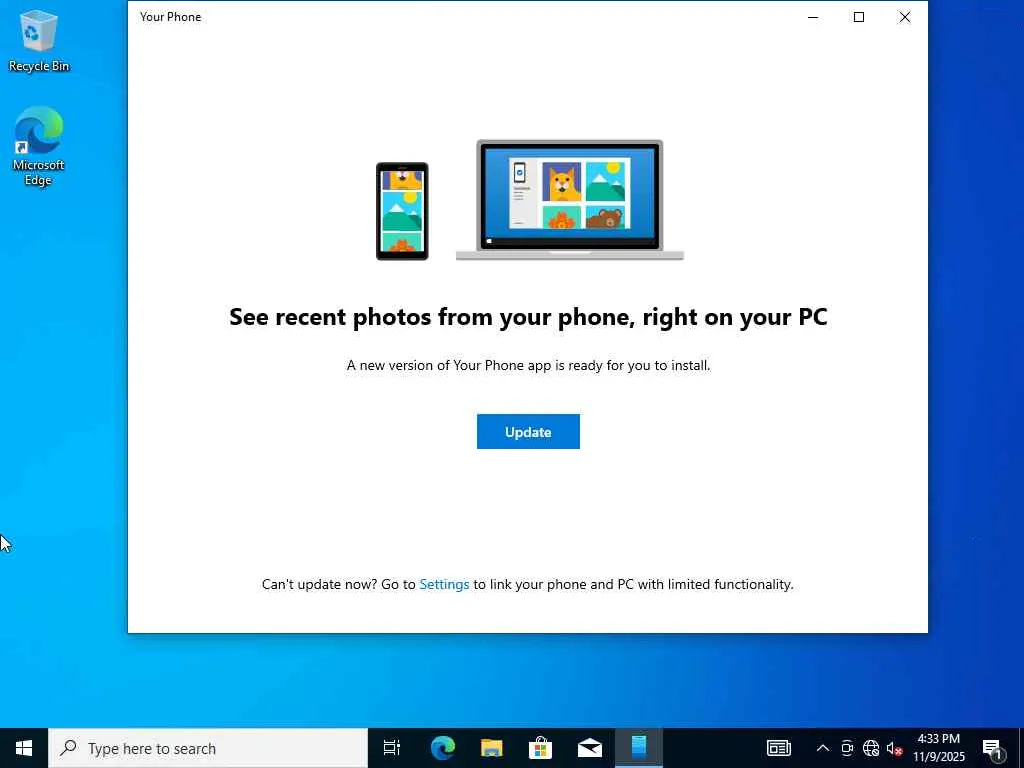
Task: Select the Your Phone taskbar icon
Action: tap(639, 748)
